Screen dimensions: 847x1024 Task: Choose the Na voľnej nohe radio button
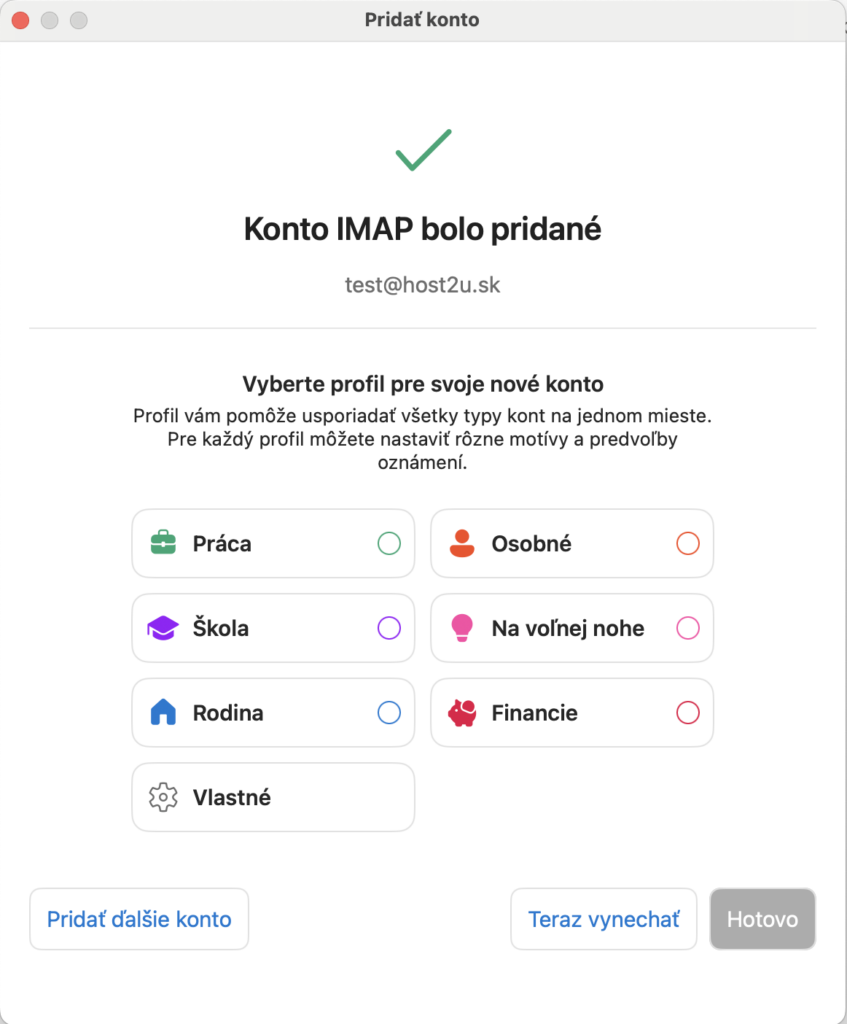tap(688, 628)
